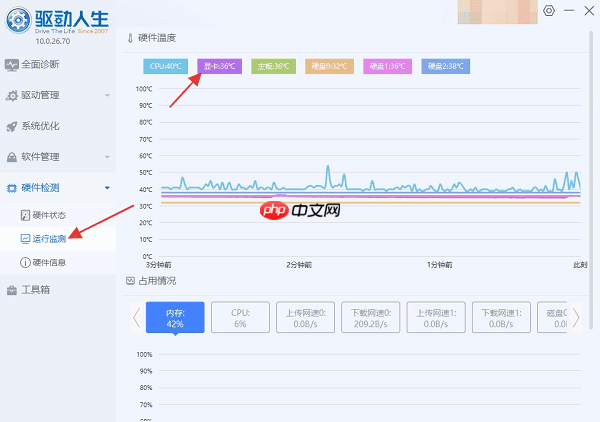Click the 系统优化 rocket icon
Screen dimensions: 600x422
tap(12, 126)
